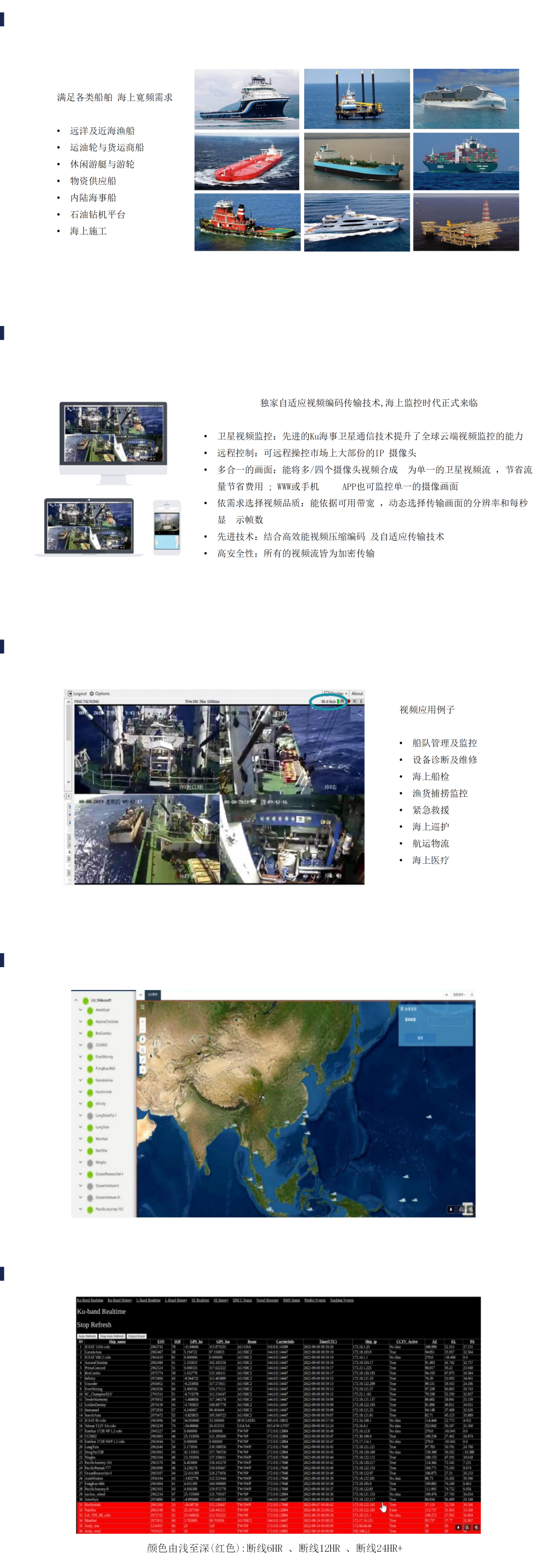The width and height of the screenshot is (557, 1568).
Task: Expand the EverShining vessel node
Action: (x=80, y=1057)
